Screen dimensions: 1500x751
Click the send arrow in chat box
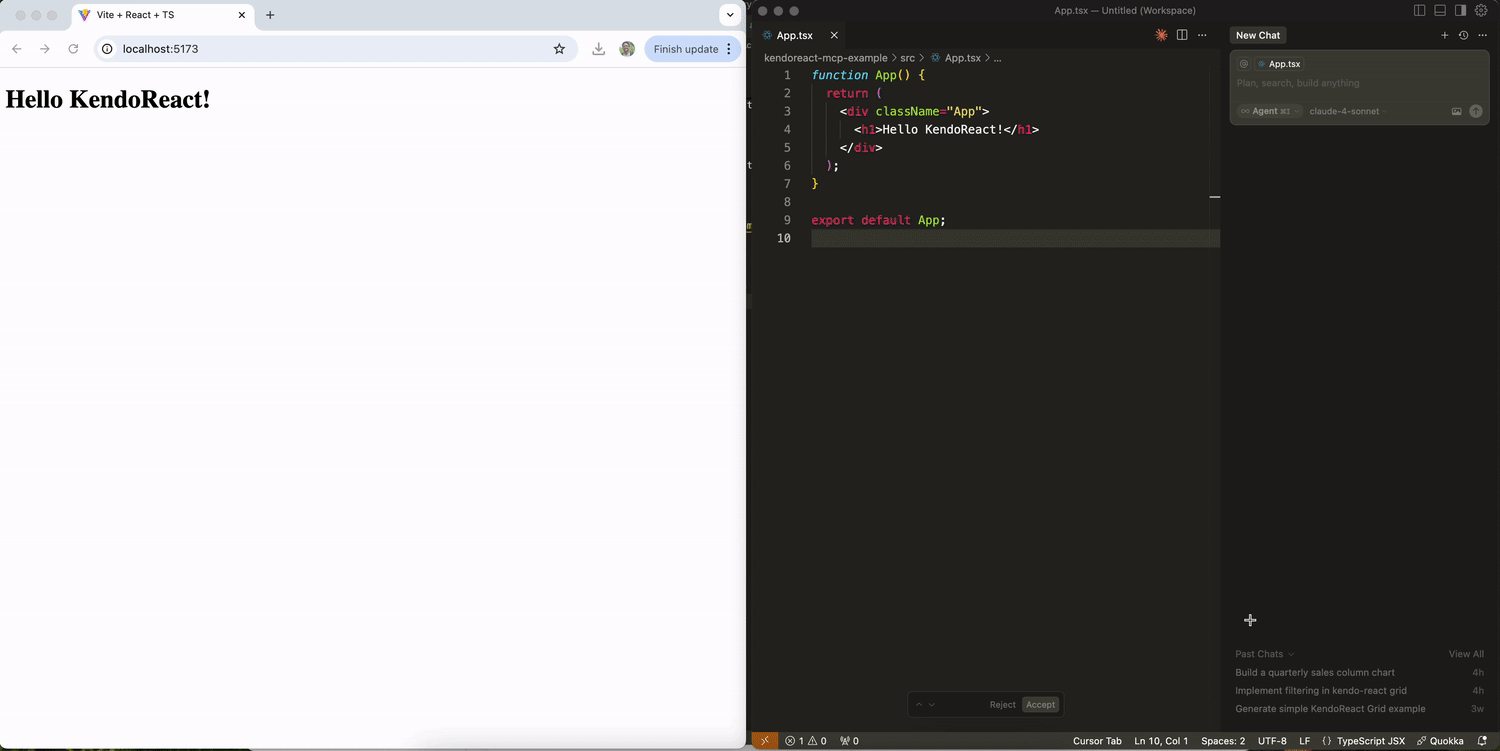pos(1476,111)
